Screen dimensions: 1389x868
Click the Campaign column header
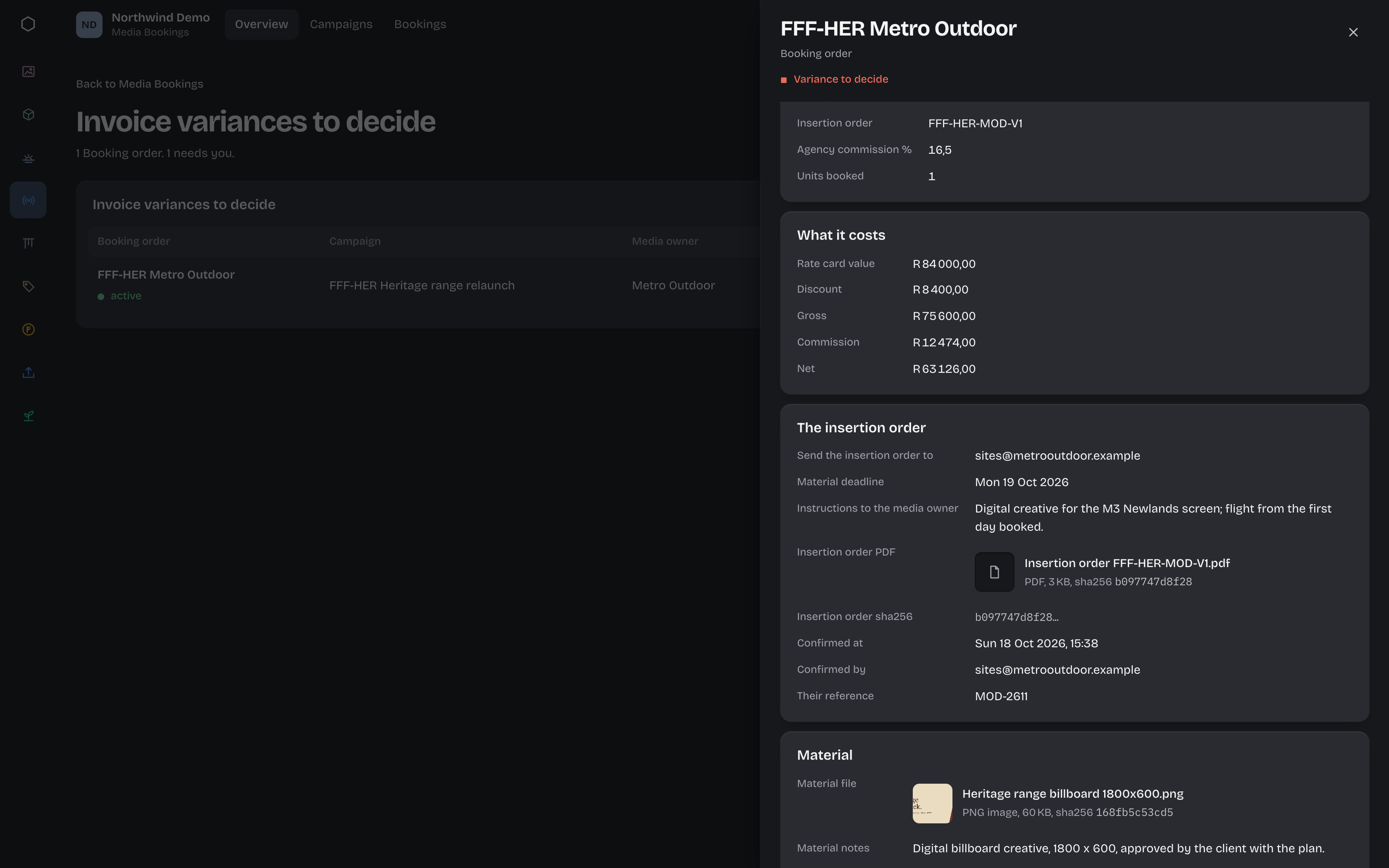click(x=355, y=241)
